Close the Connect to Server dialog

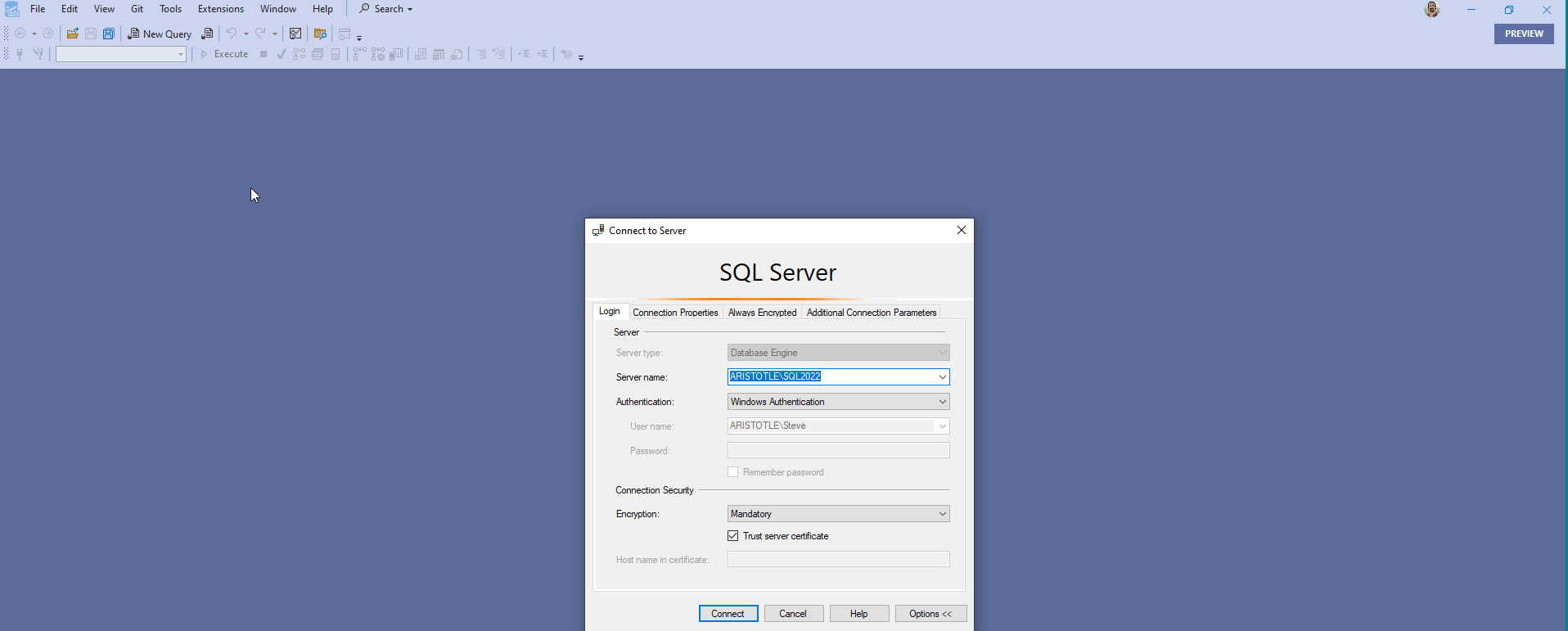click(962, 231)
